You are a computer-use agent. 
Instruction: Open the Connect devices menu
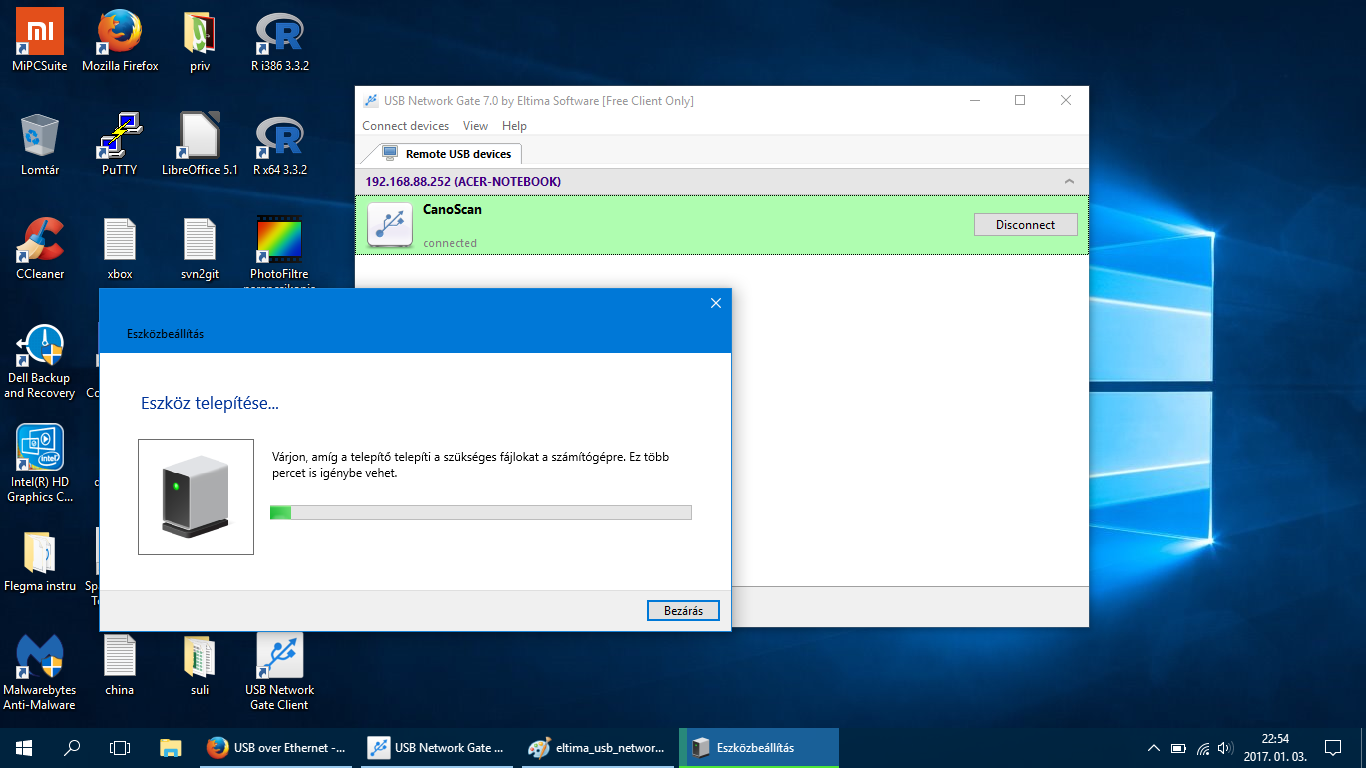click(x=405, y=126)
